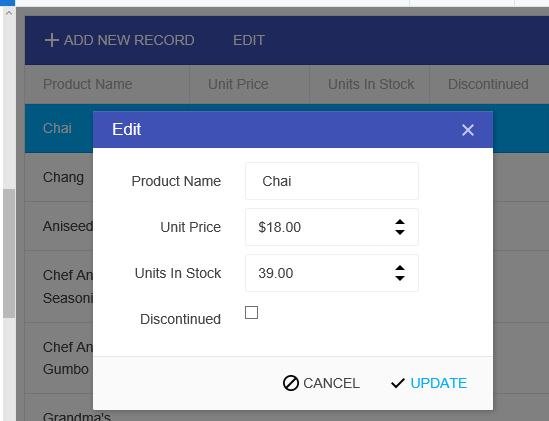Click the EDIT toolbar command

point(249,40)
